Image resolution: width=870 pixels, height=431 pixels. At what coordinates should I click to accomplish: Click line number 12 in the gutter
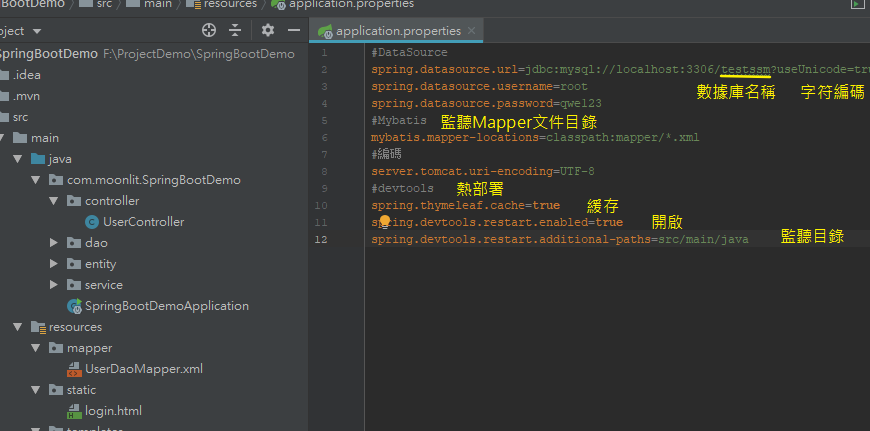[321, 240]
